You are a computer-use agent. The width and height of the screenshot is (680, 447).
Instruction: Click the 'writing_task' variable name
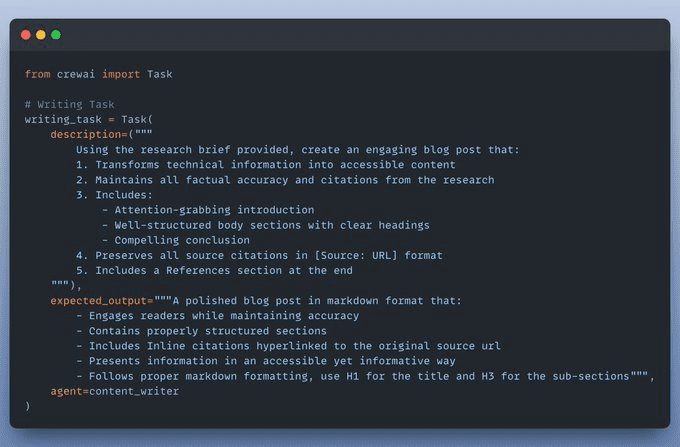(63, 120)
